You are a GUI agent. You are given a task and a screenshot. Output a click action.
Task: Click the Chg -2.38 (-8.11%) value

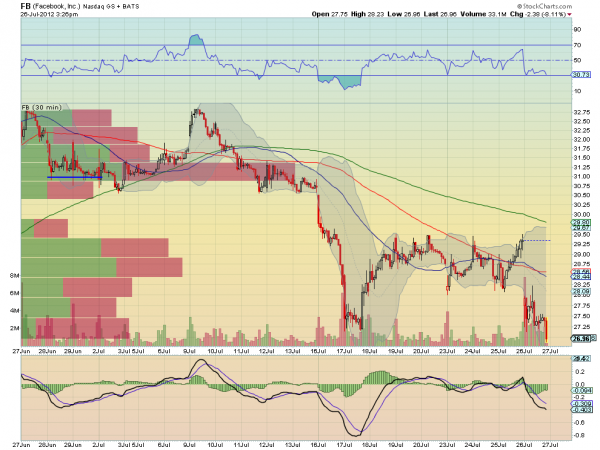tap(538, 14)
